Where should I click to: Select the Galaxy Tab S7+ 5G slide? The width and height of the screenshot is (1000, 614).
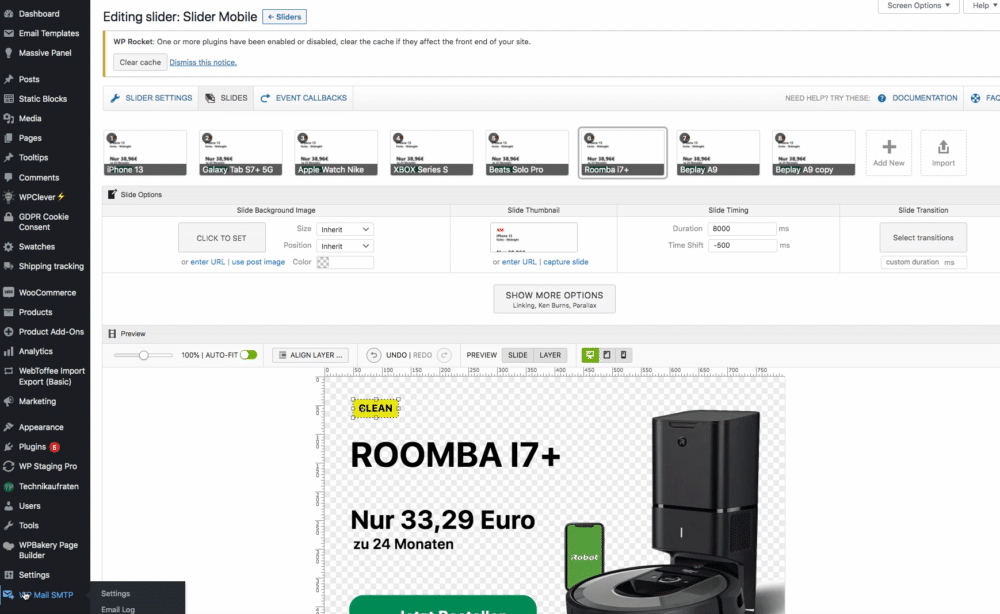[x=240, y=153]
